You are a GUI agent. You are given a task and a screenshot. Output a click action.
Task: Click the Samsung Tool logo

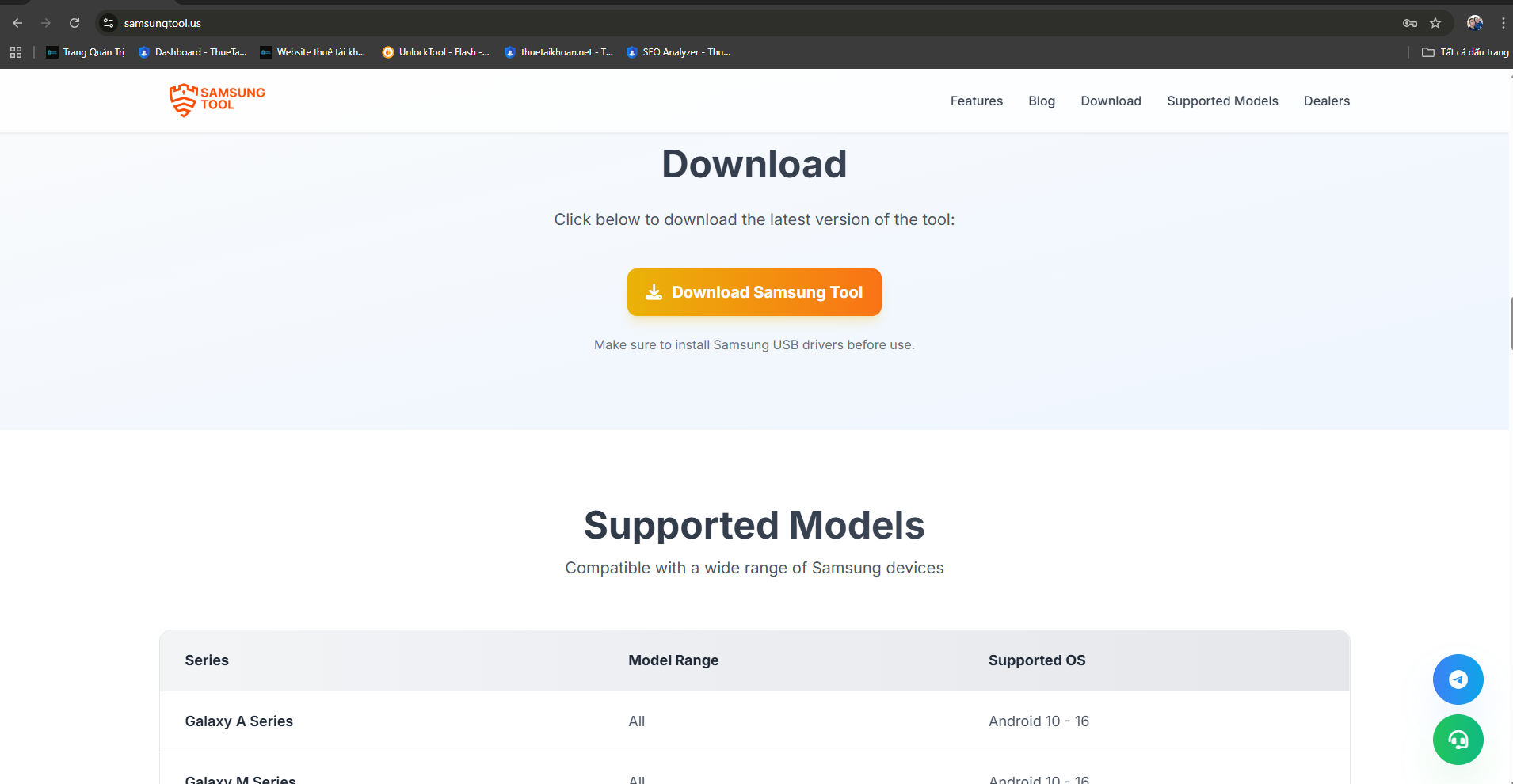(x=217, y=101)
